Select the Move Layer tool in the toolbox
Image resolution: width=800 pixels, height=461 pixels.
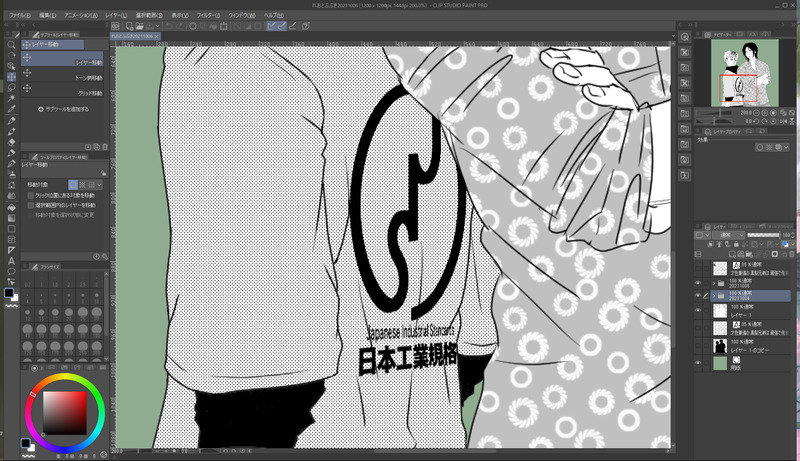point(11,76)
